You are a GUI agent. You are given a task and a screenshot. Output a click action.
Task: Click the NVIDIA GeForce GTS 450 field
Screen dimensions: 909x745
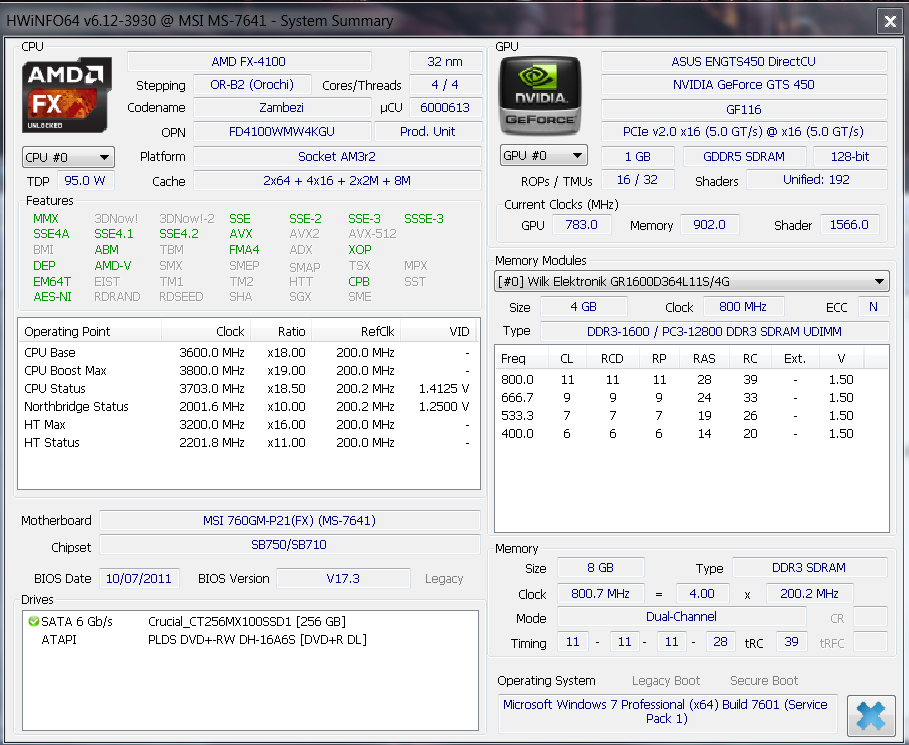point(744,85)
